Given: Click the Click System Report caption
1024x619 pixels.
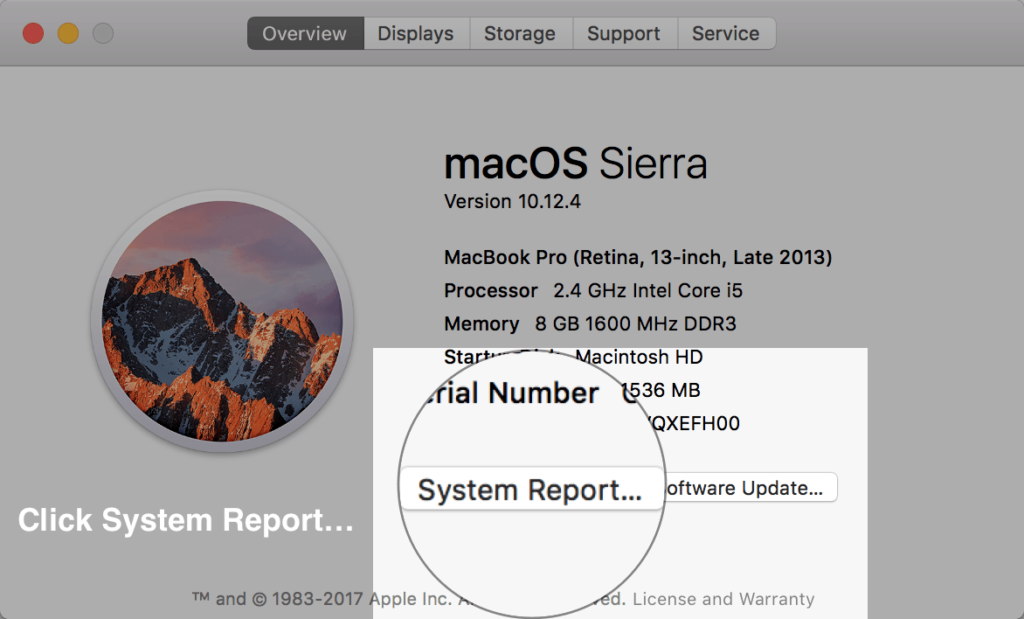Looking at the screenshot, I should [185, 519].
